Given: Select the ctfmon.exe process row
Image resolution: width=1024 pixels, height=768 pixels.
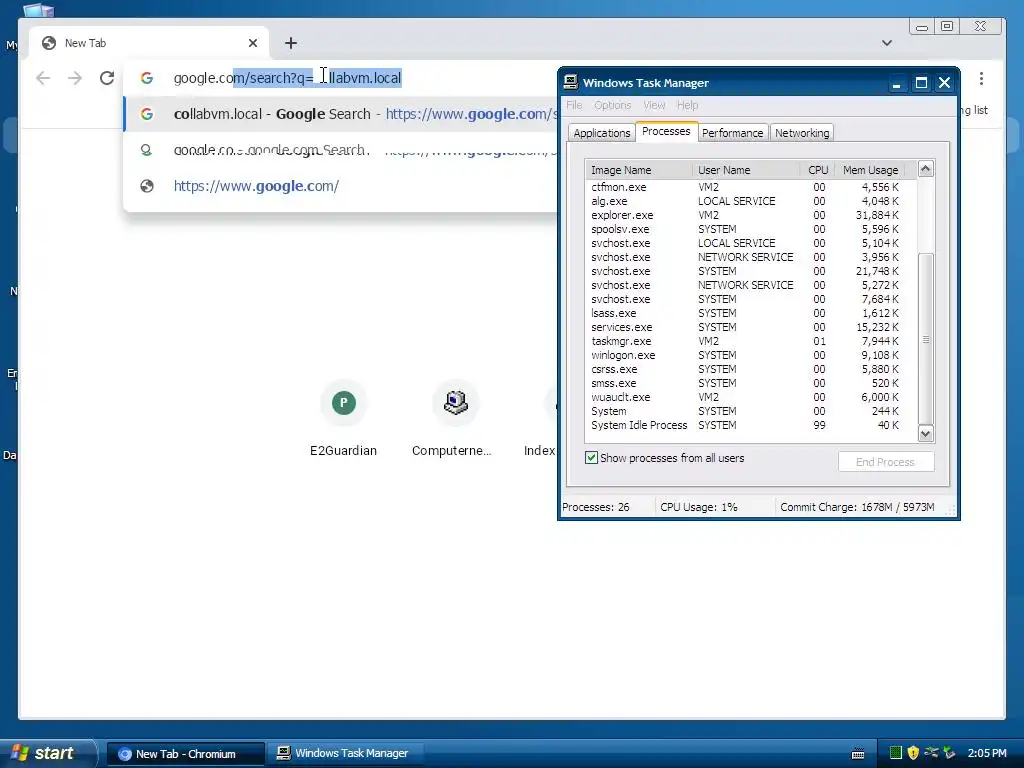Looking at the screenshot, I should pyautogui.click(x=744, y=187).
